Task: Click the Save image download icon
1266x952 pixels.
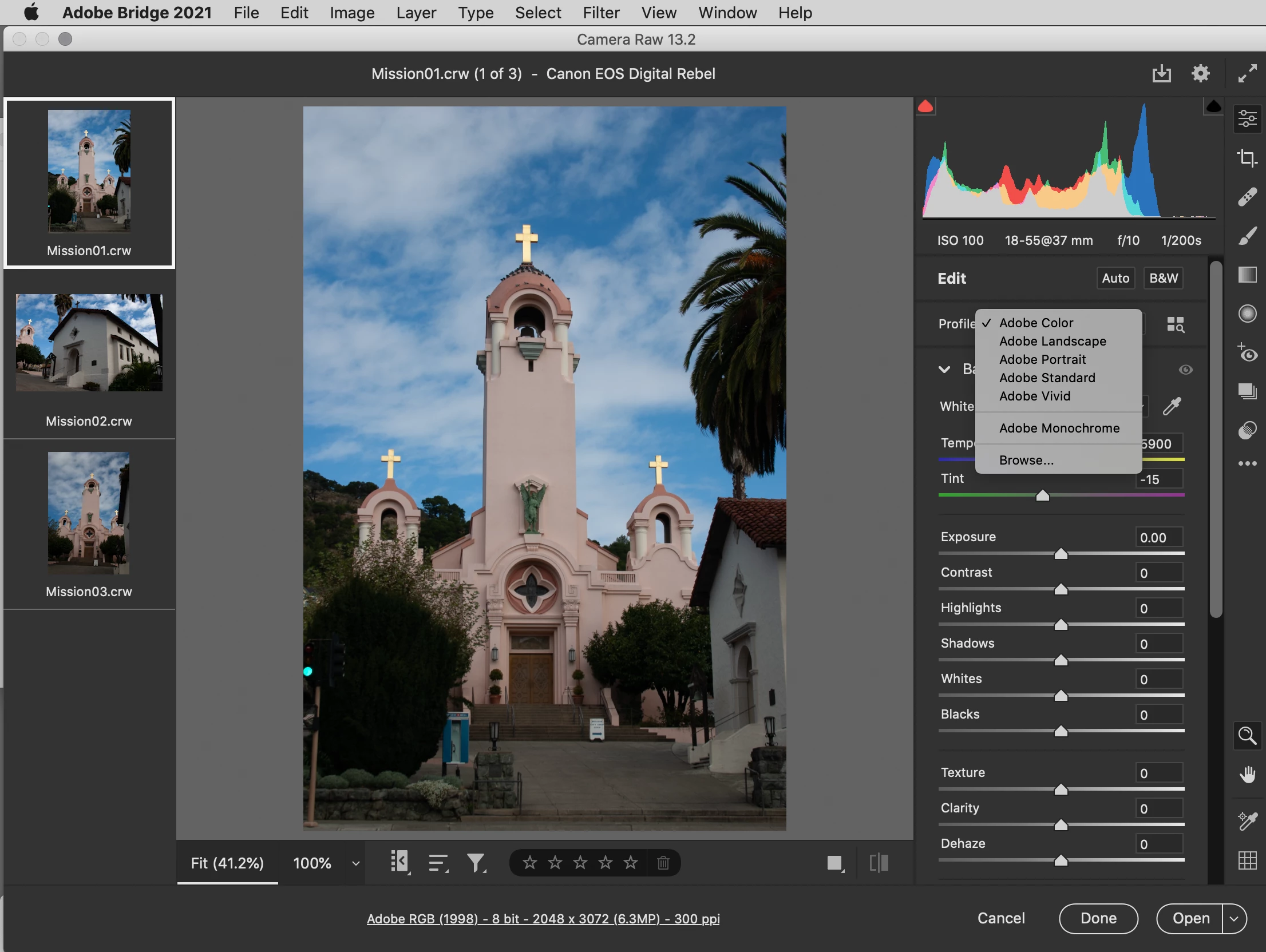Action: (1161, 74)
